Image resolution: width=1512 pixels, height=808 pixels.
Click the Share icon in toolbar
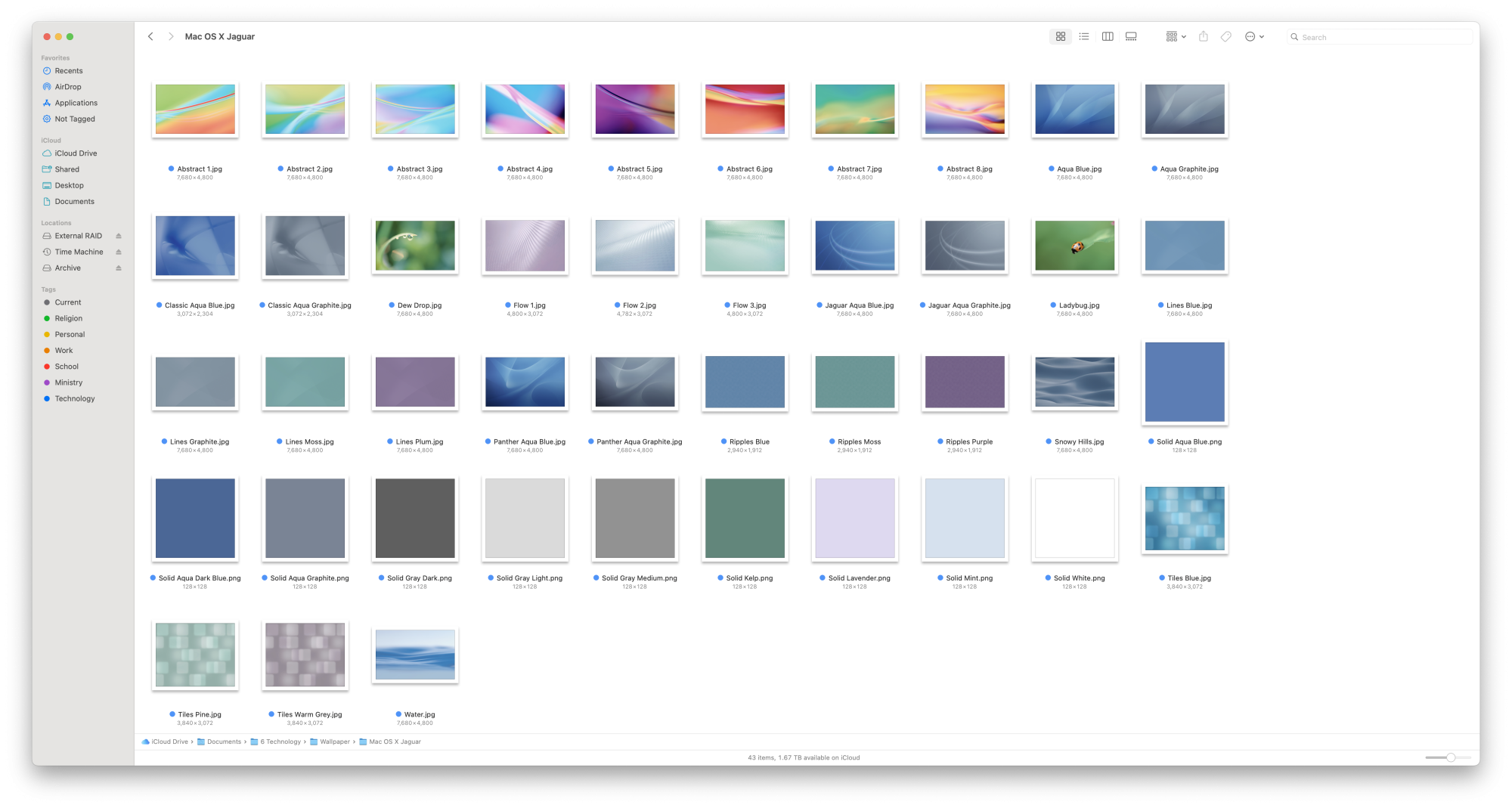1204,36
